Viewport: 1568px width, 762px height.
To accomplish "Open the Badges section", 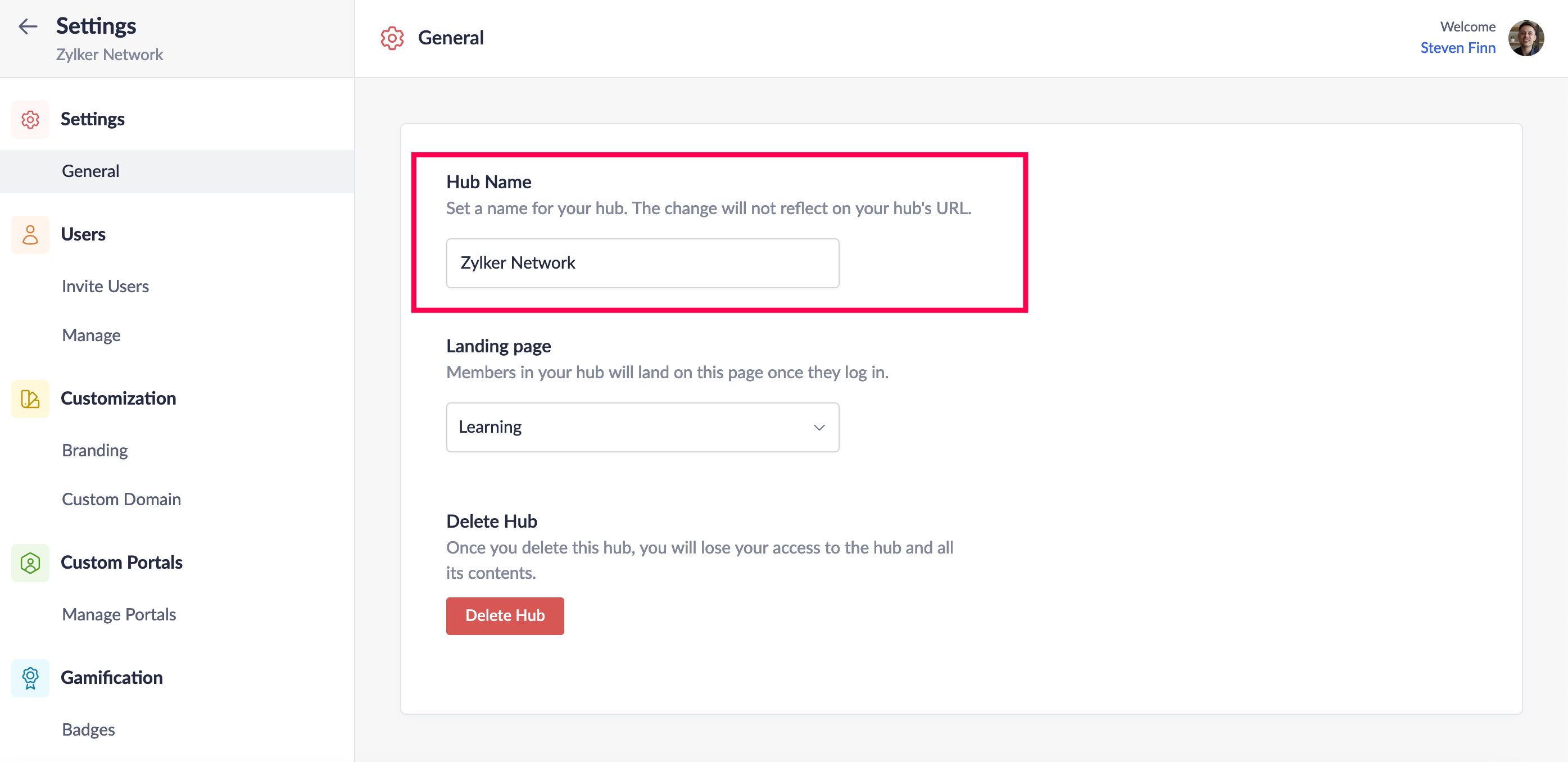I will tap(88, 729).
